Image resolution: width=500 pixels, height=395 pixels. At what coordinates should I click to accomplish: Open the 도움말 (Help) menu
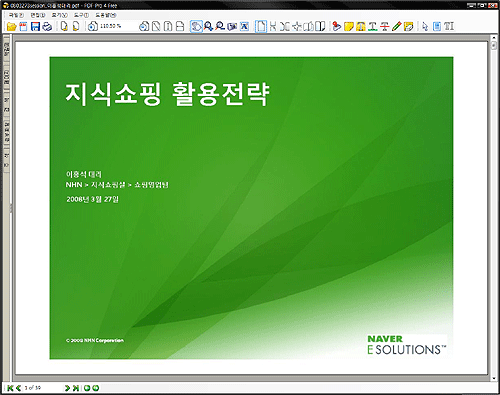click(x=106, y=15)
